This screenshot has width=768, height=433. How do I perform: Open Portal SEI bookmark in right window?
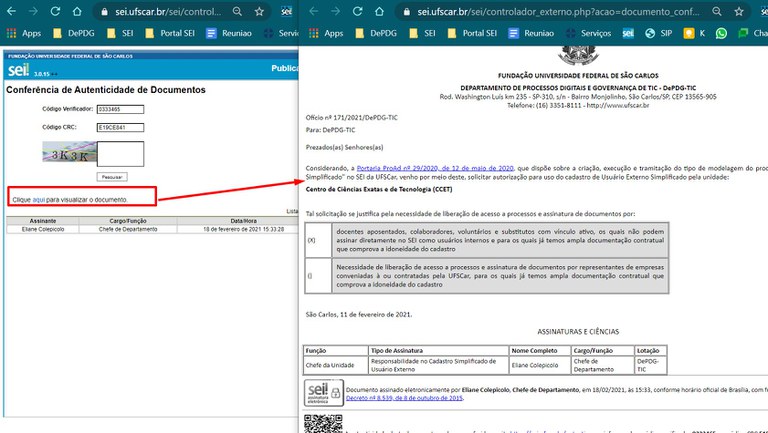tap(473, 33)
